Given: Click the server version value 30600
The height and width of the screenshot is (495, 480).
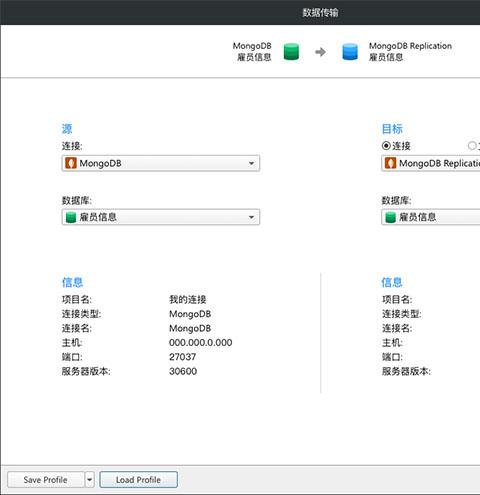Looking at the screenshot, I should point(183,371).
